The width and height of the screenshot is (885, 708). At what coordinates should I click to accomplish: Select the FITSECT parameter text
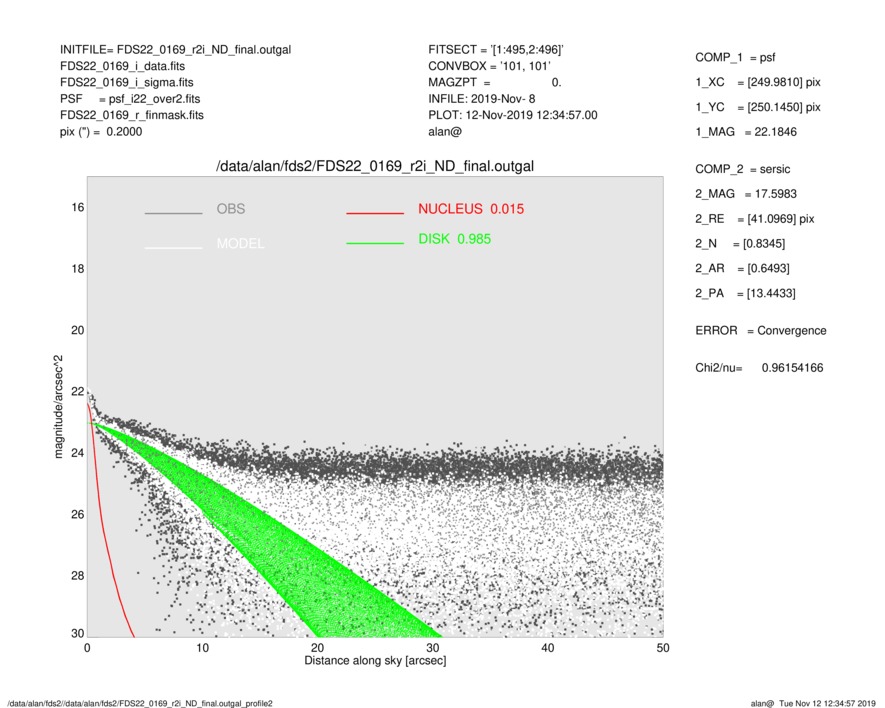coord(497,49)
